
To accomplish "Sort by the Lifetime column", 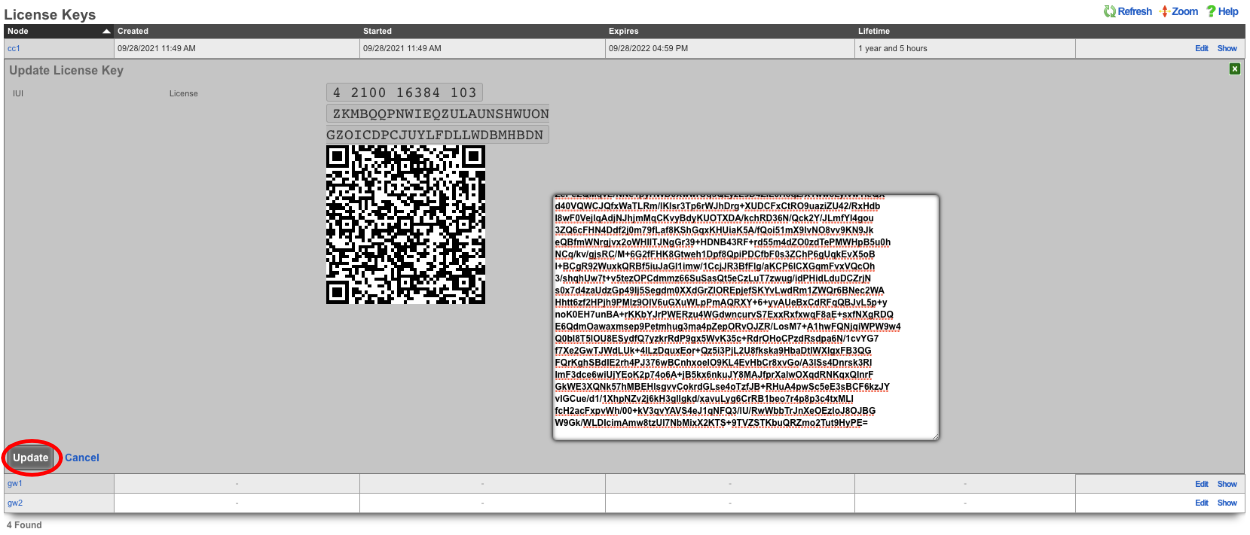I will 965,31.
